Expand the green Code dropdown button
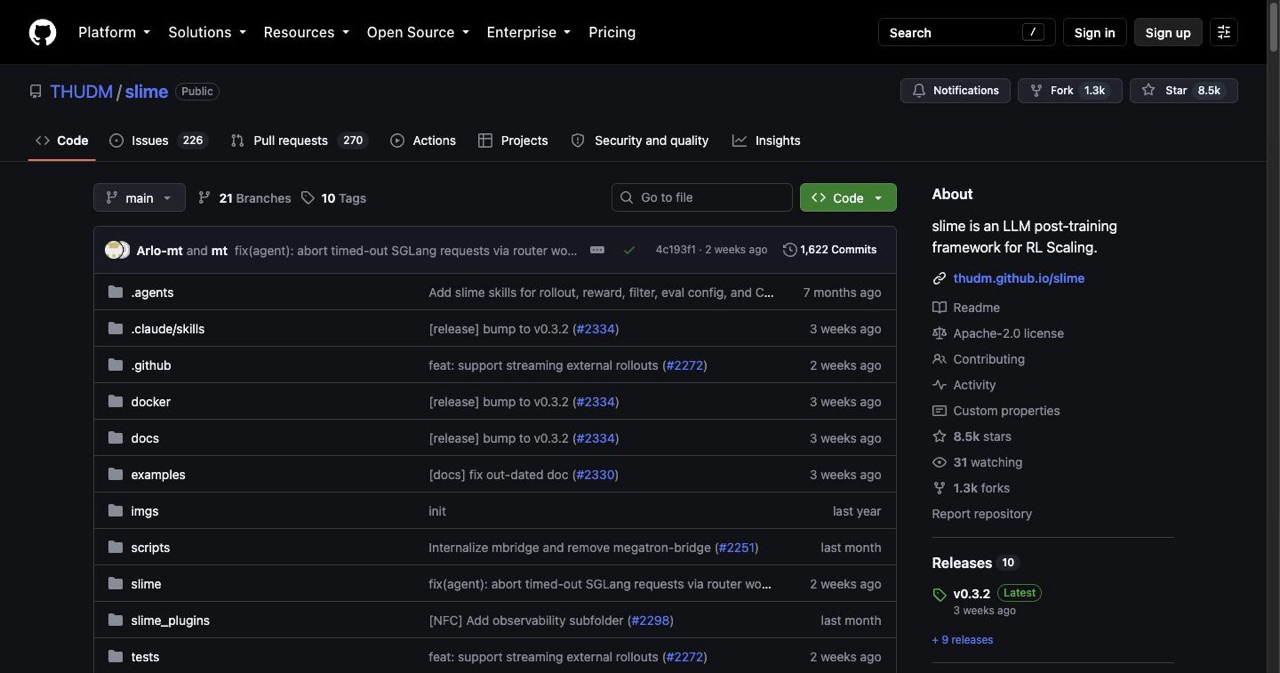The height and width of the screenshot is (673, 1280). [848, 198]
